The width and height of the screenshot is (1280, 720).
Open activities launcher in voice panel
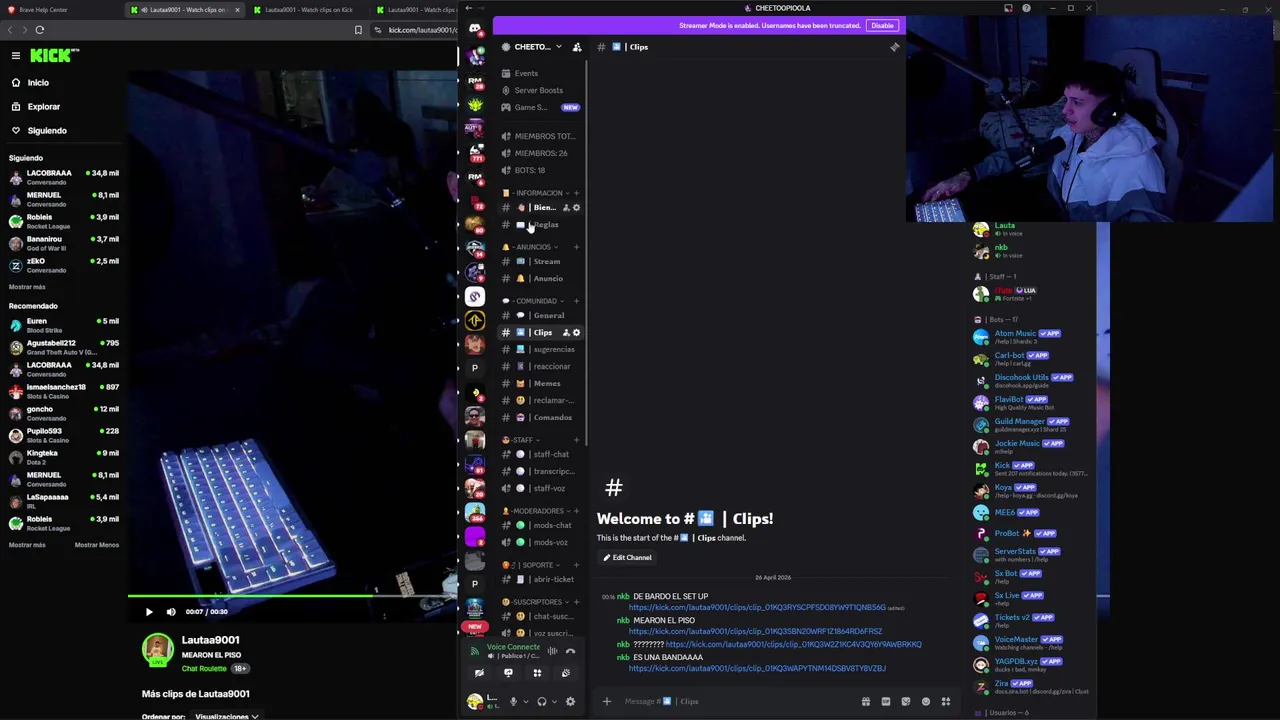(x=537, y=673)
